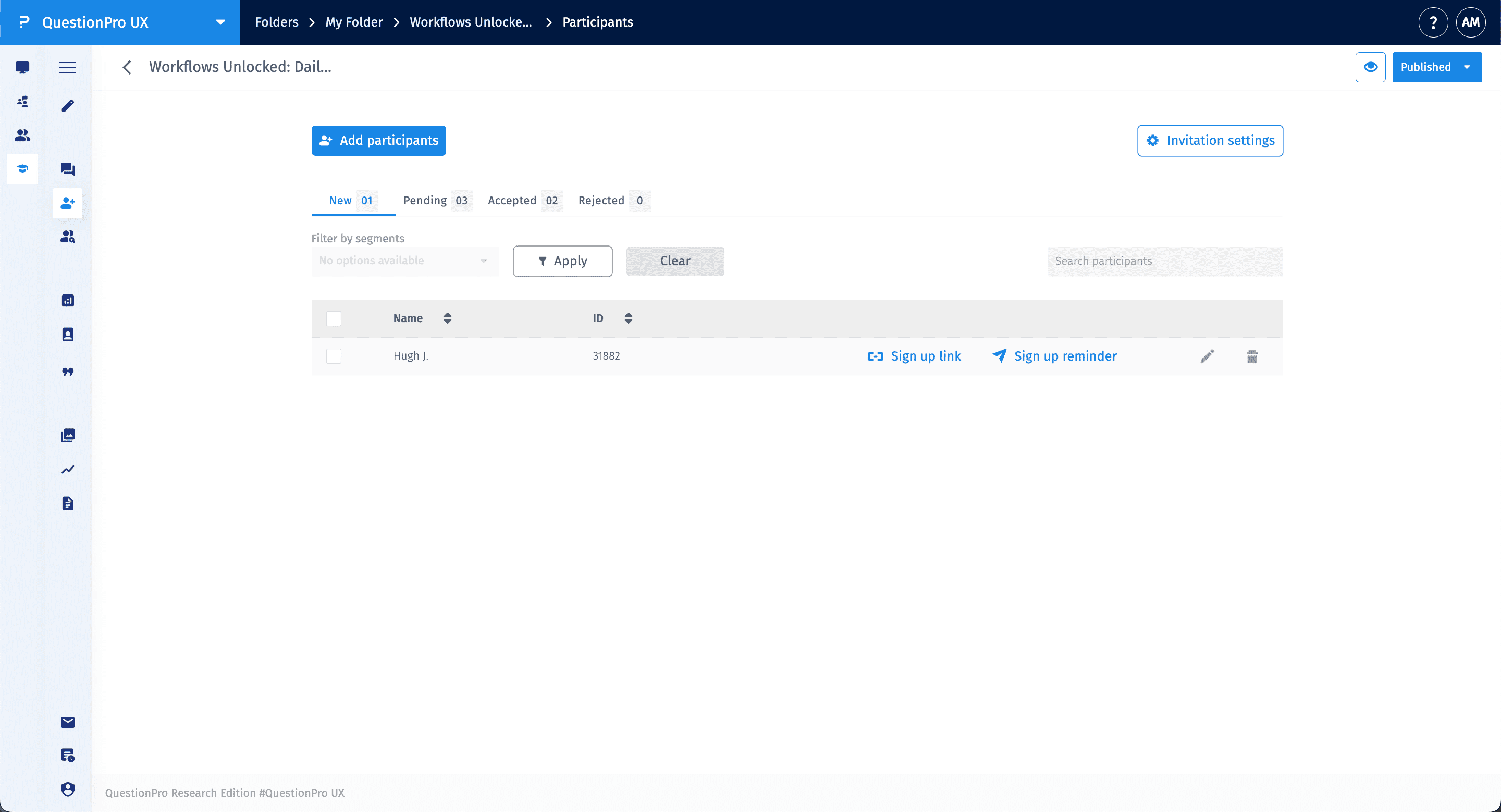
Task: Tick the checkbox beside Hugh J.
Action: click(334, 356)
